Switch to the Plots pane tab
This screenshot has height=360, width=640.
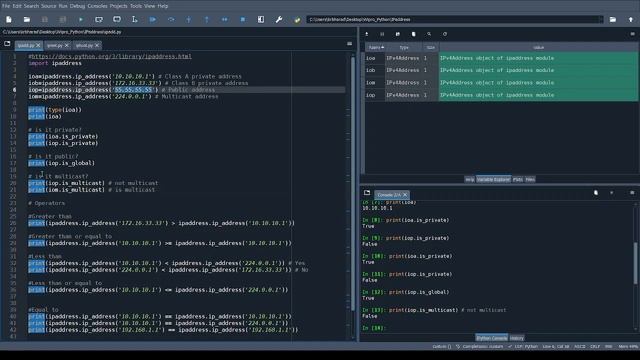518,180
